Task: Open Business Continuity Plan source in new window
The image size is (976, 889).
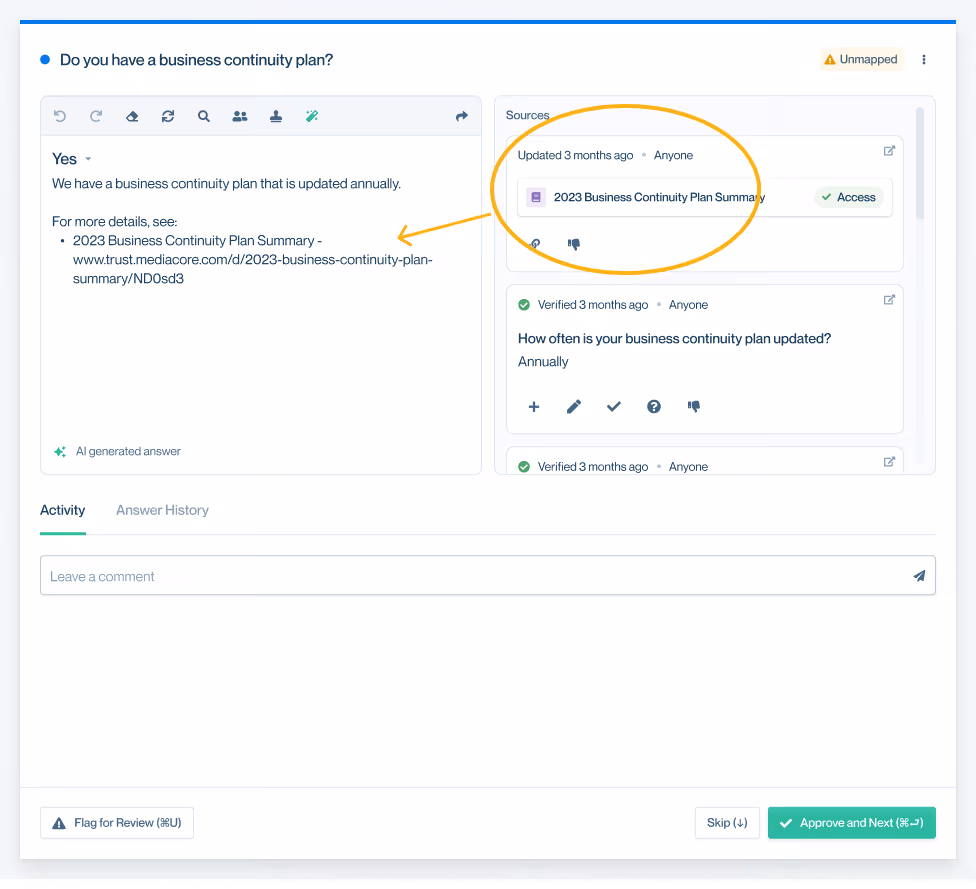Action: [889, 151]
